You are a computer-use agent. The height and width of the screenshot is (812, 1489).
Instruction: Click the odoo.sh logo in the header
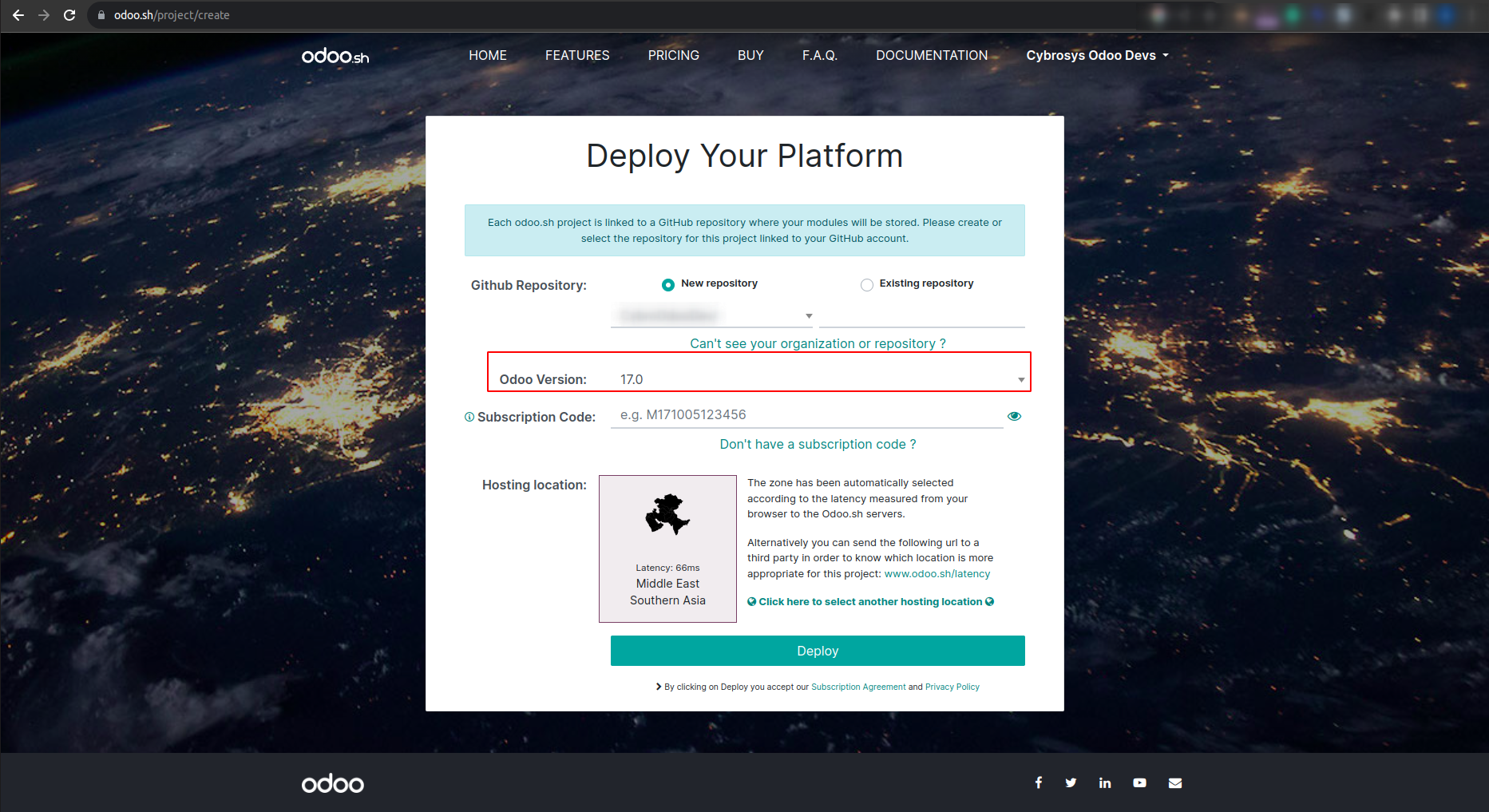pos(335,56)
